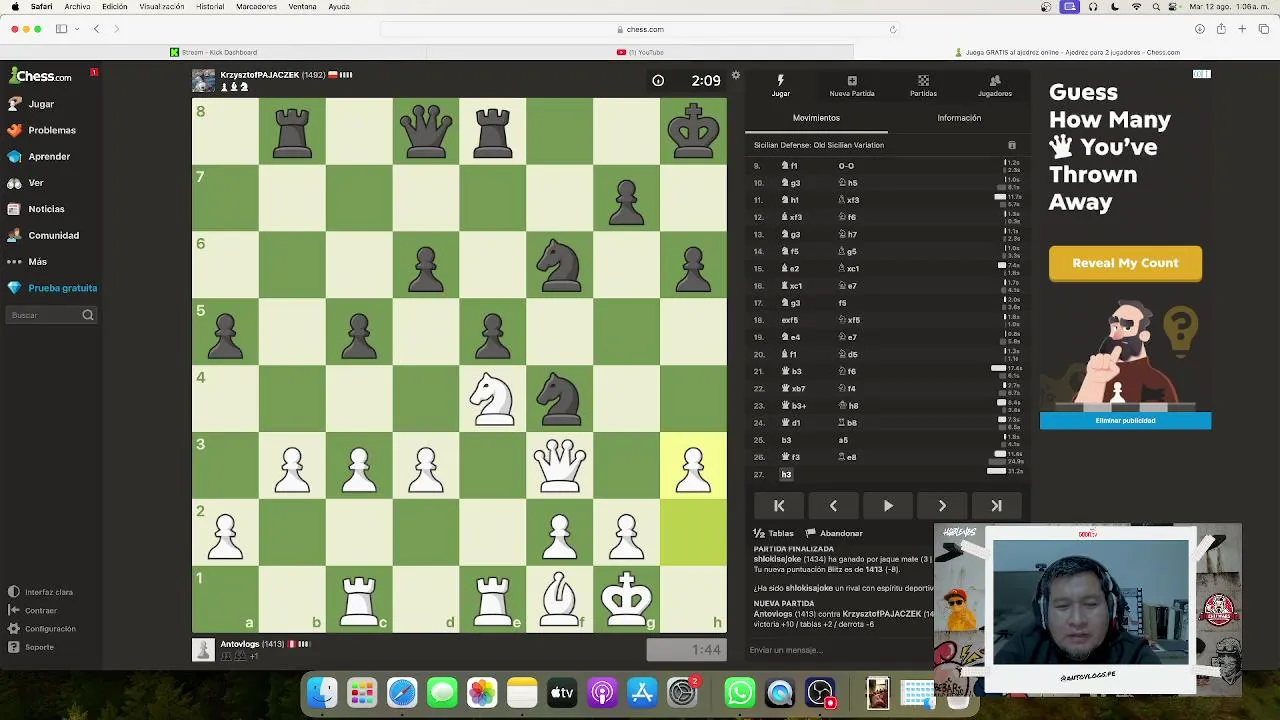Click the Safari address bar chess.com

640,29
